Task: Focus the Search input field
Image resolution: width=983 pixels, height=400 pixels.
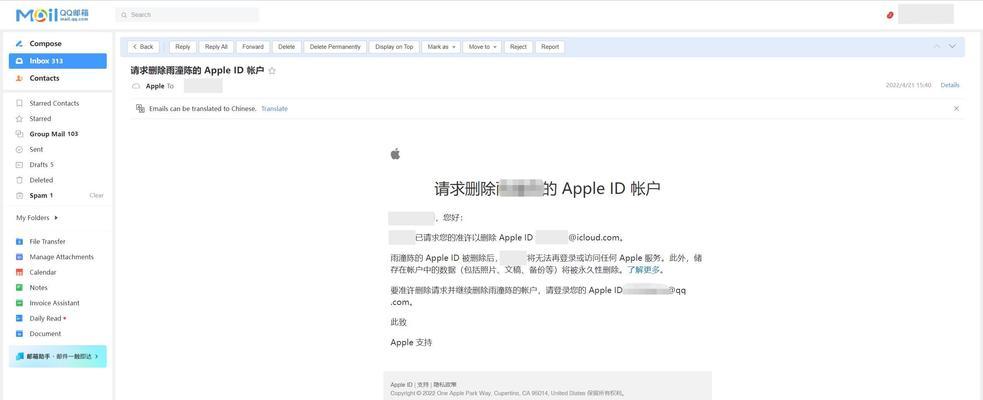Action: (187, 15)
